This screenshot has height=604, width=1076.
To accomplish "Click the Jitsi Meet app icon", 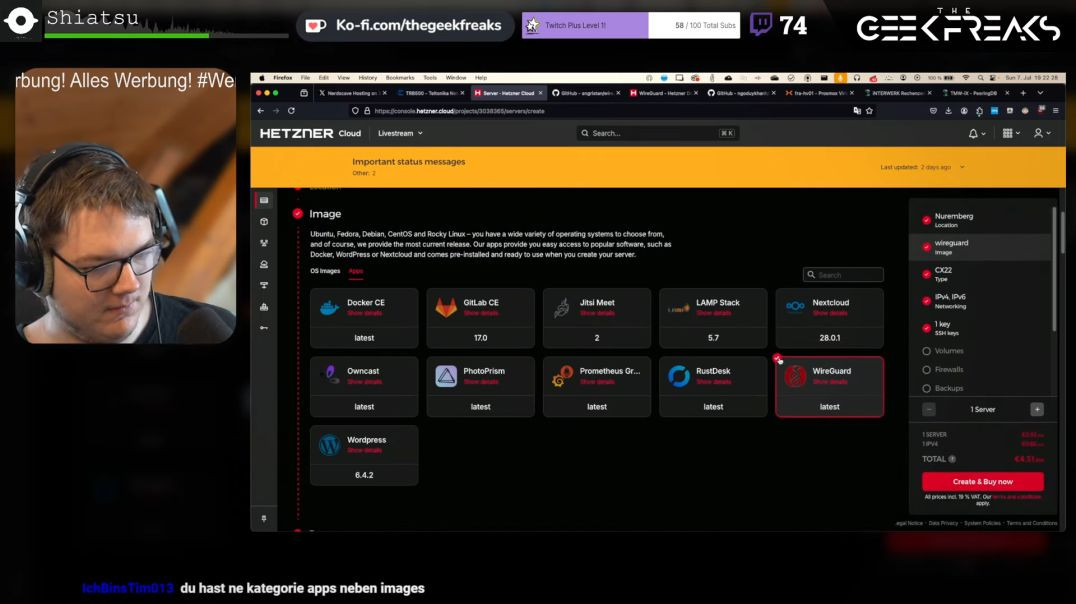I will 562,307.
